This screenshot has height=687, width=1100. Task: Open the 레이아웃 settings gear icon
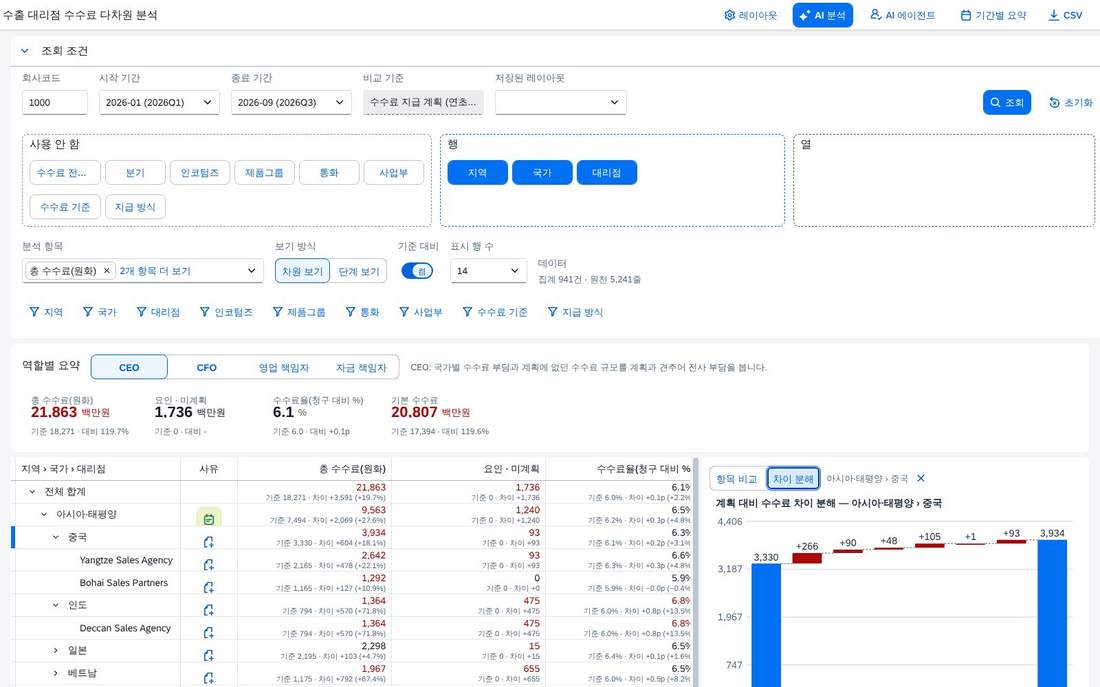pyautogui.click(x=730, y=15)
